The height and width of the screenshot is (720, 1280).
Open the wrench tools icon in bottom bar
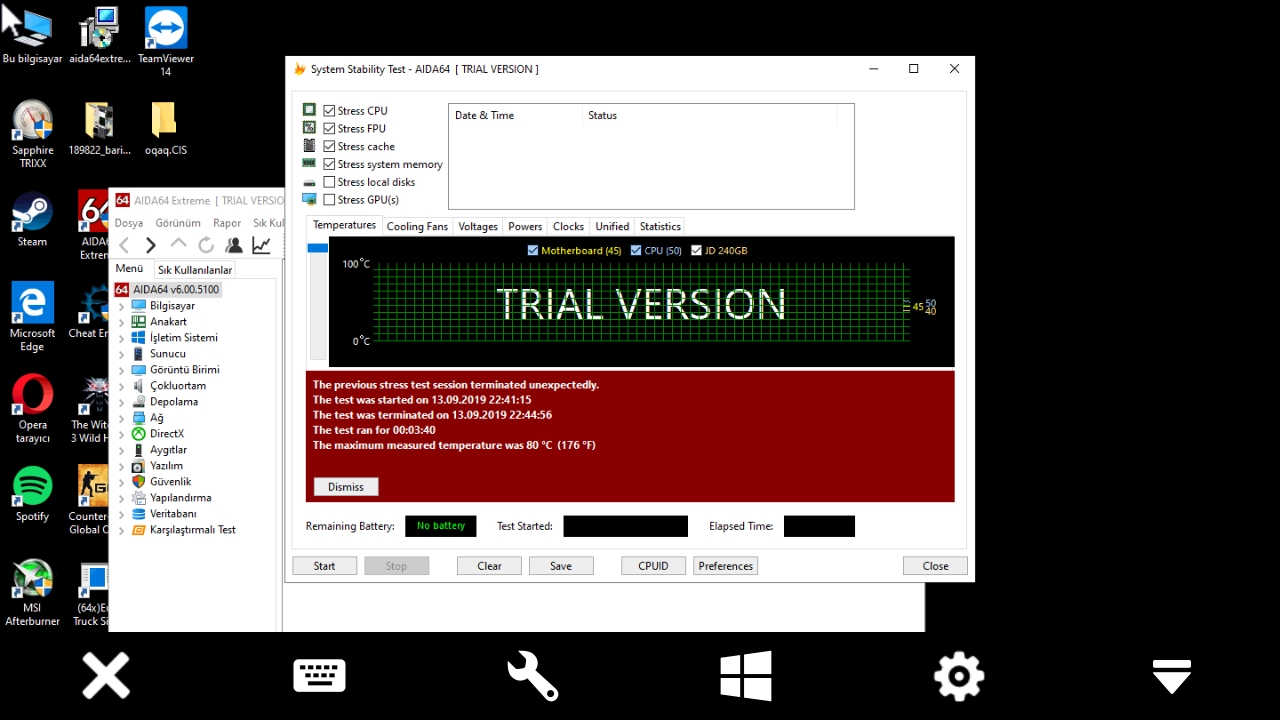tap(532, 676)
